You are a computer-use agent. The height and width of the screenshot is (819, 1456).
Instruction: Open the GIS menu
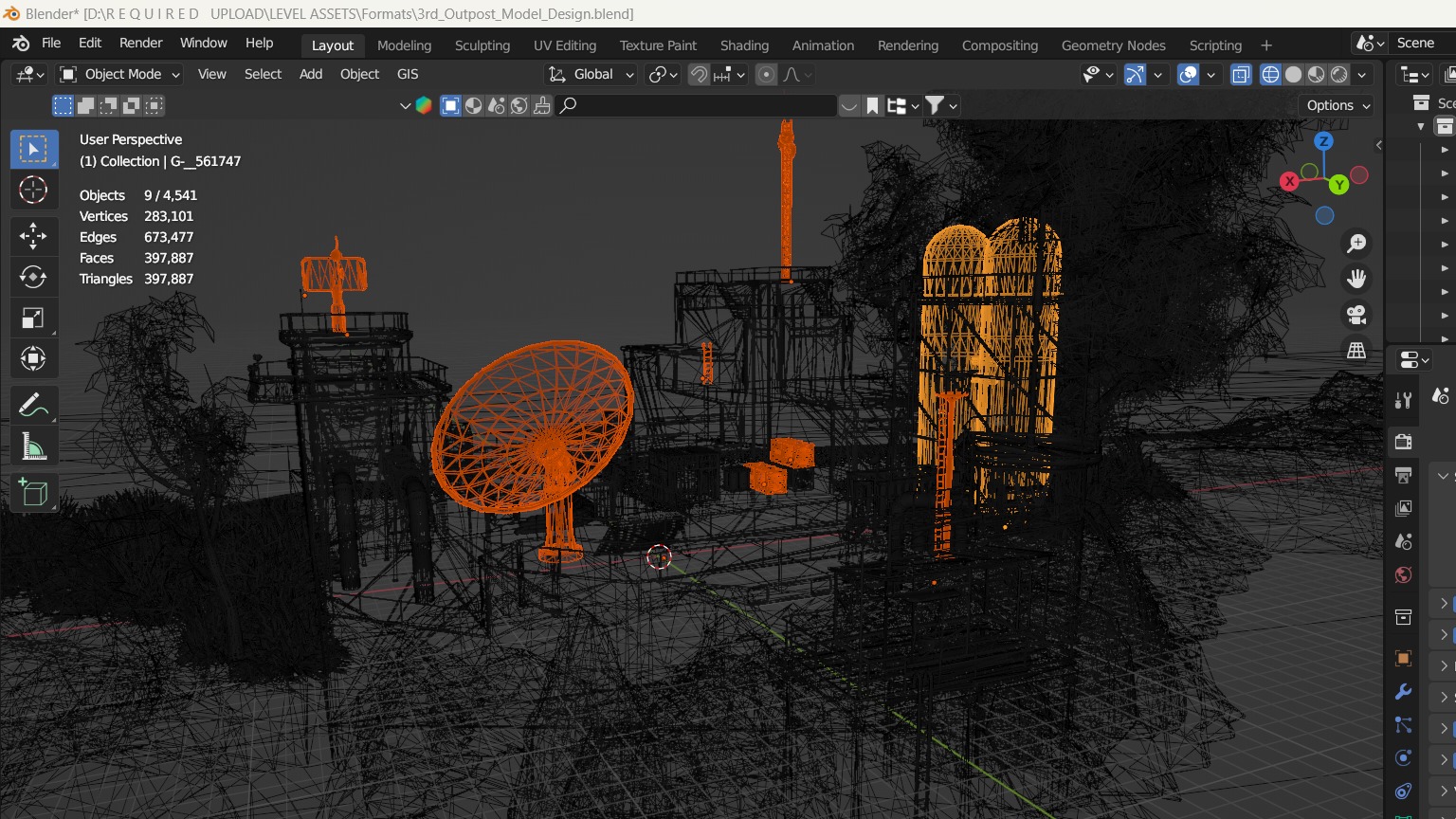(x=408, y=74)
